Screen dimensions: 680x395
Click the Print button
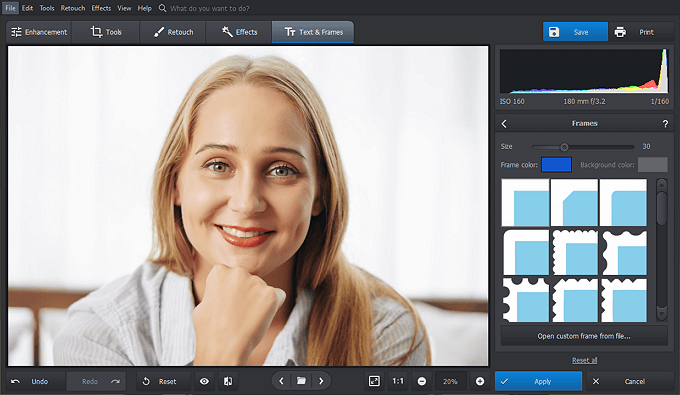point(641,32)
